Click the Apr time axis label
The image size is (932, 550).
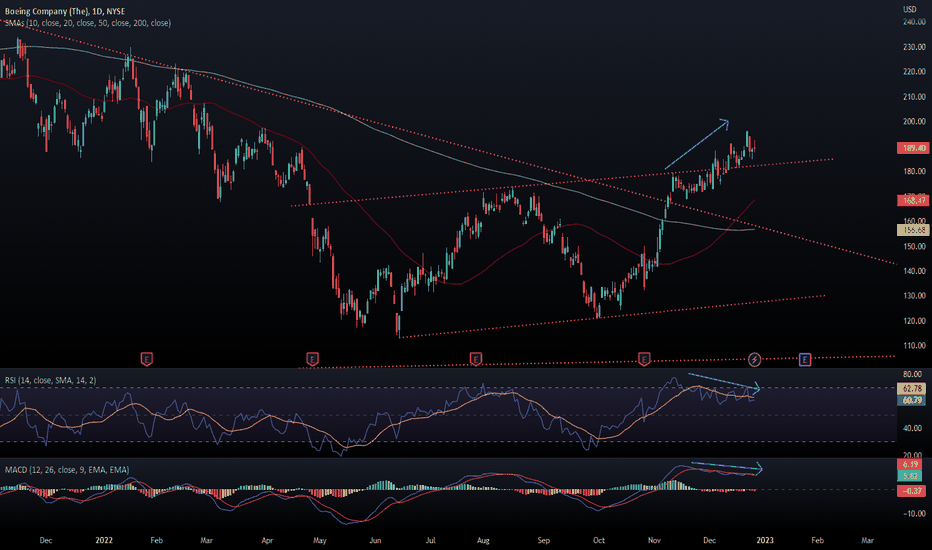coord(267,540)
